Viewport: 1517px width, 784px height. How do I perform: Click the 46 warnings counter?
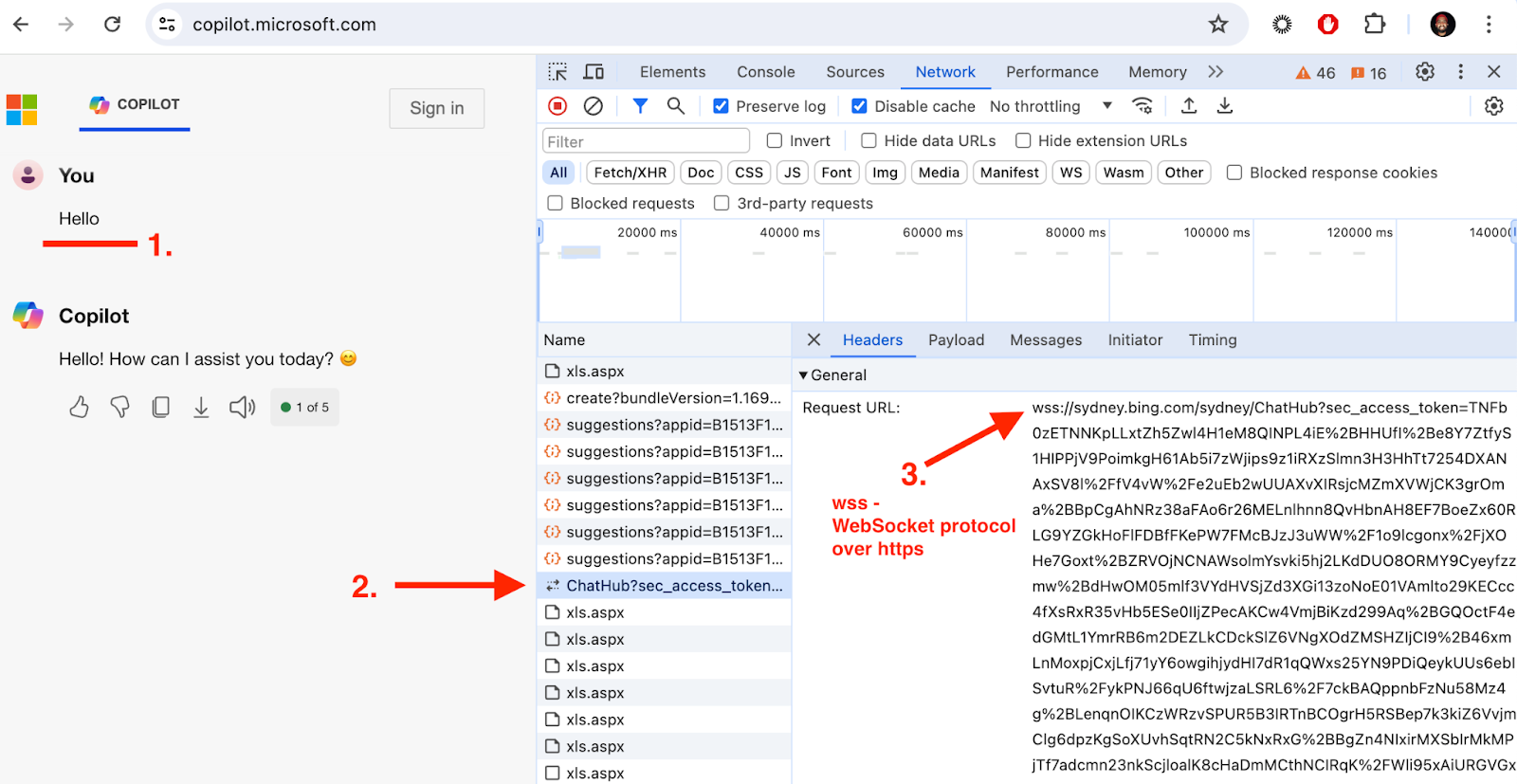tap(1315, 73)
